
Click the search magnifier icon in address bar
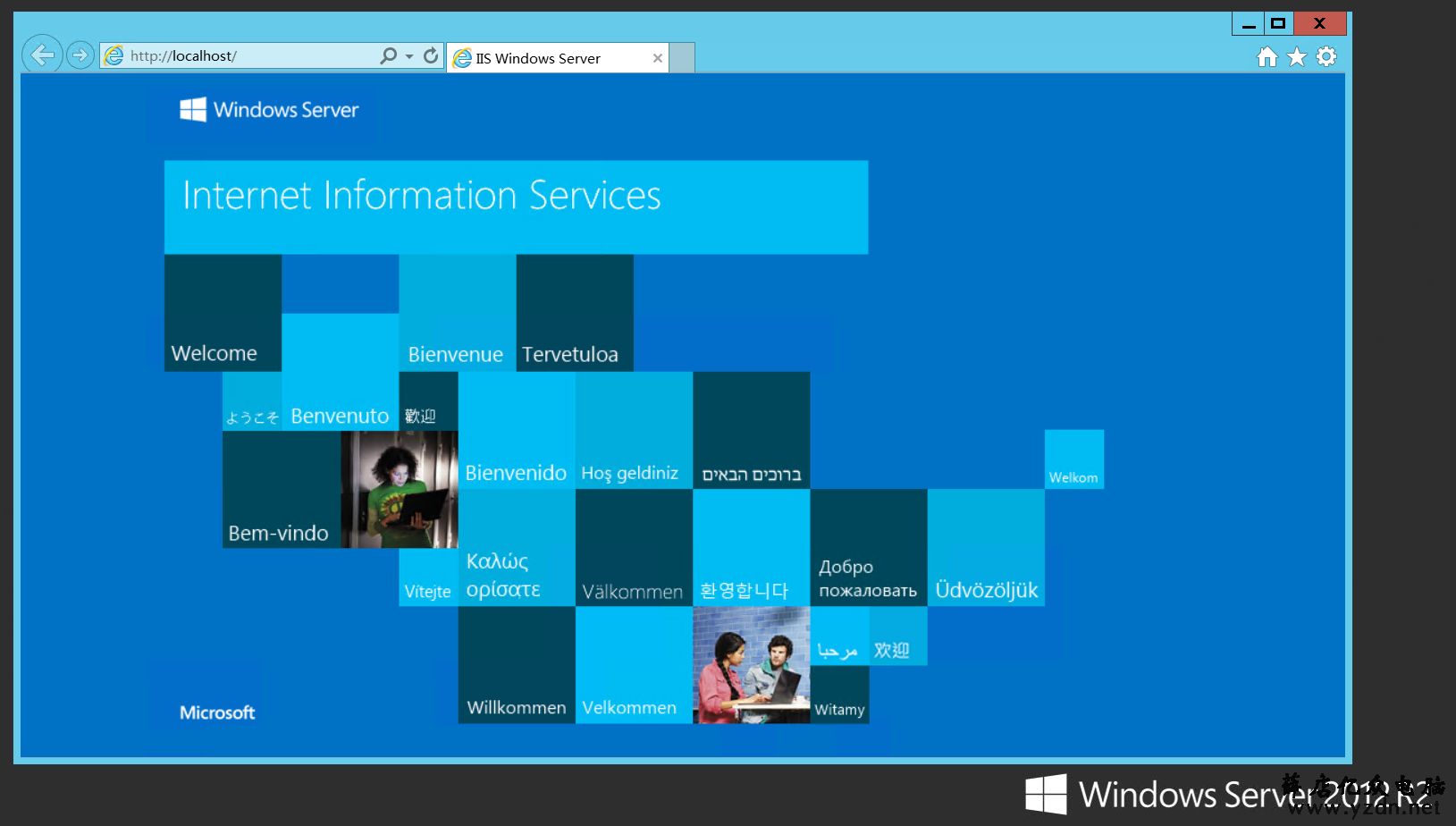click(388, 55)
